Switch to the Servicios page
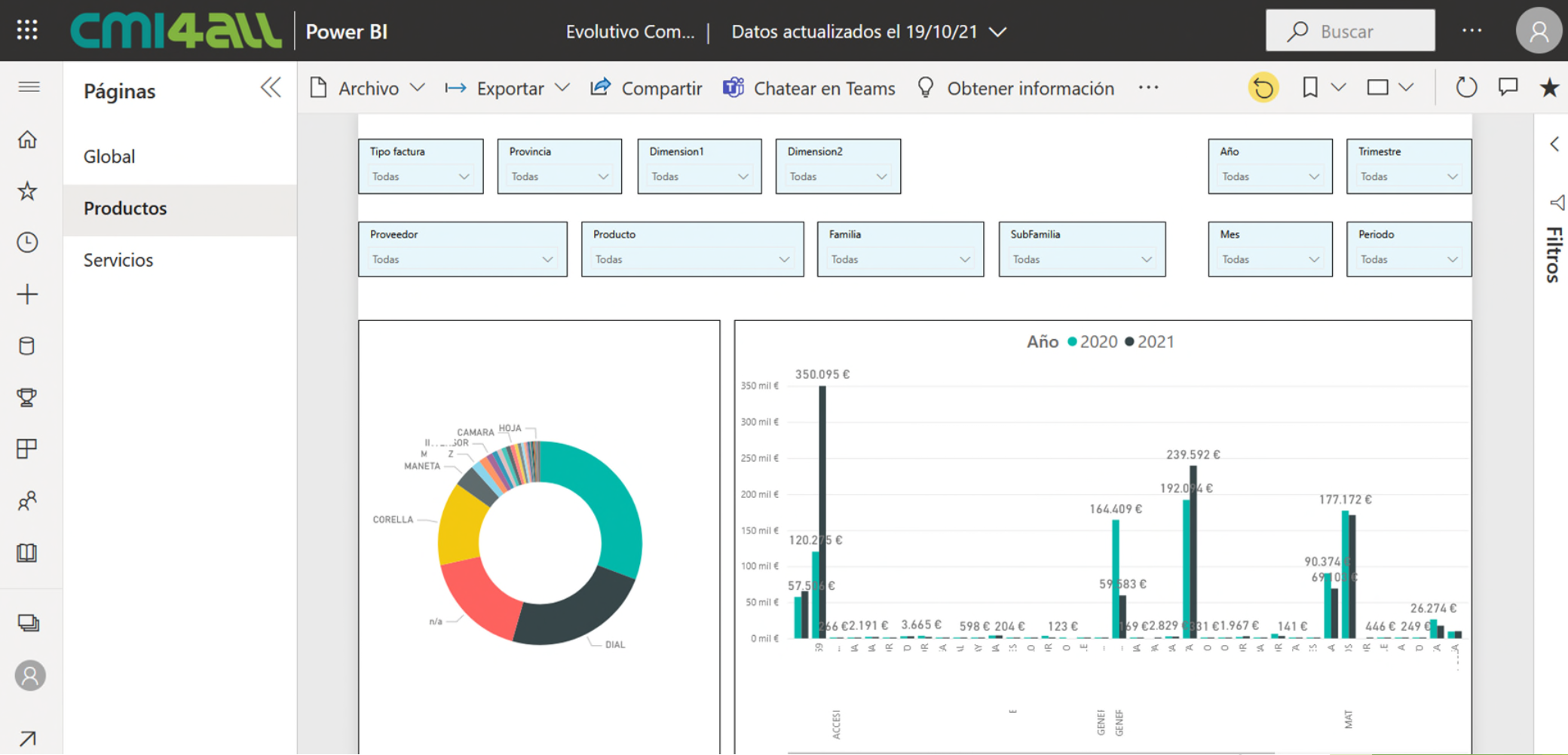This screenshot has height=755, width=1568. pyautogui.click(x=118, y=260)
